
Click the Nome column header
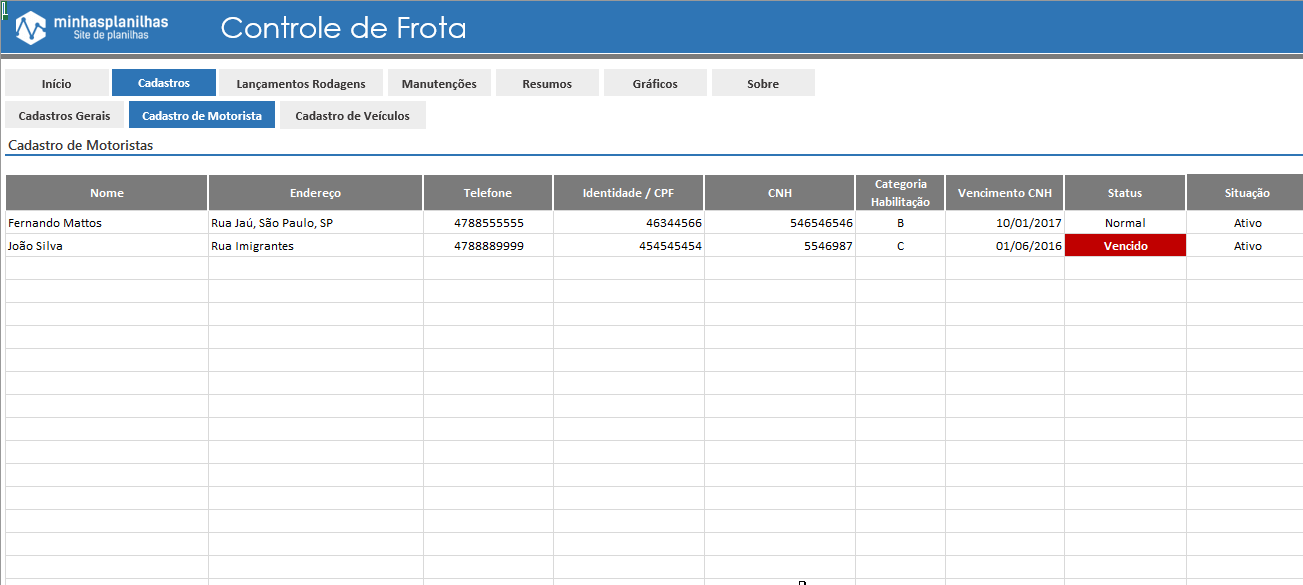click(x=107, y=193)
